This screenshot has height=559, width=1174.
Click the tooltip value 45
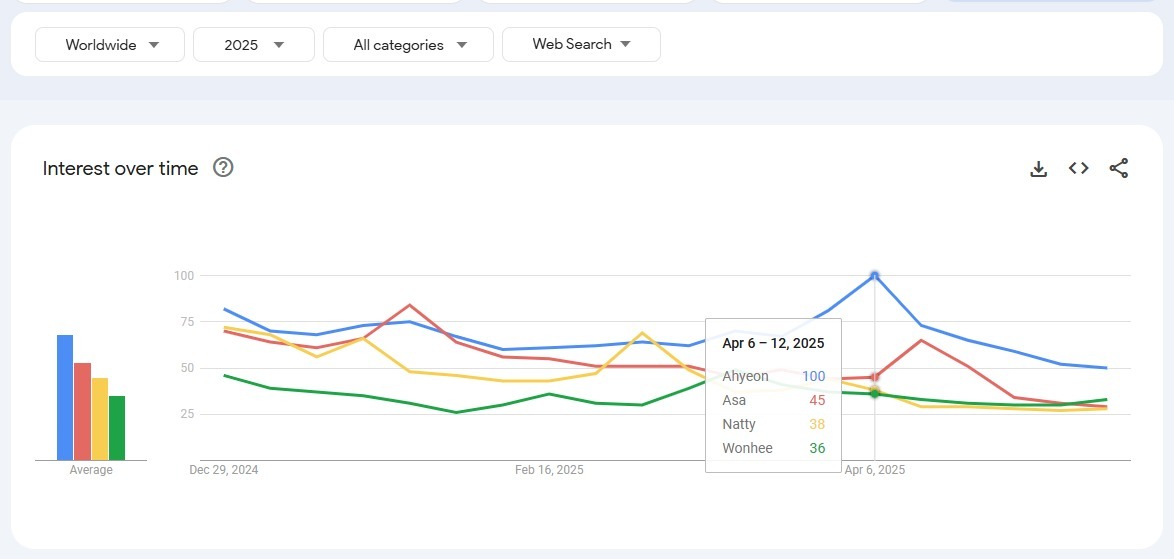click(817, 400)
